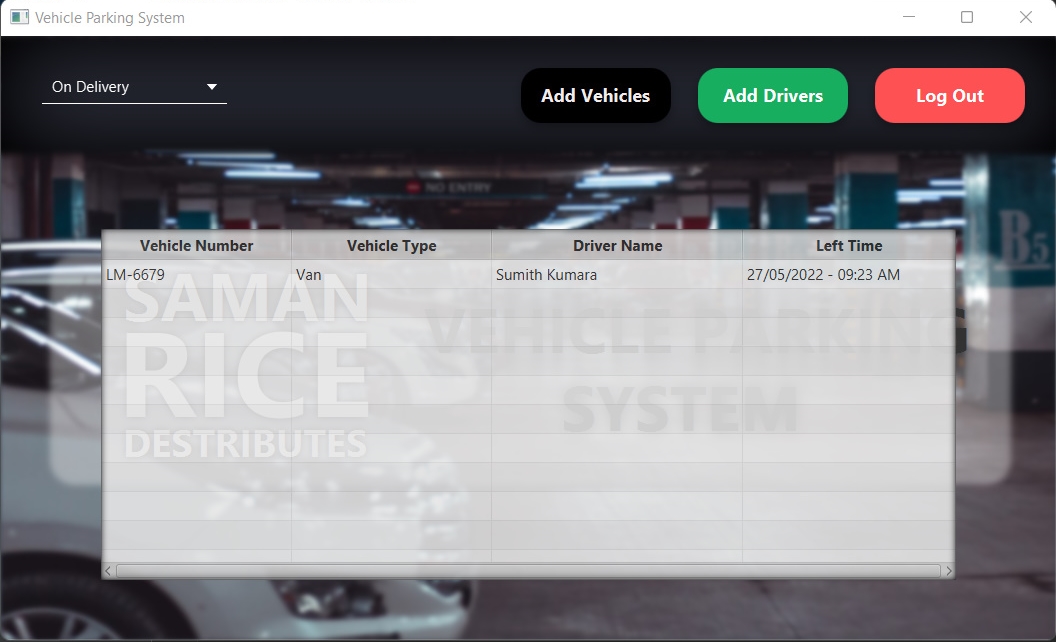Sort by Vehicle Type column header

point(391,246)
